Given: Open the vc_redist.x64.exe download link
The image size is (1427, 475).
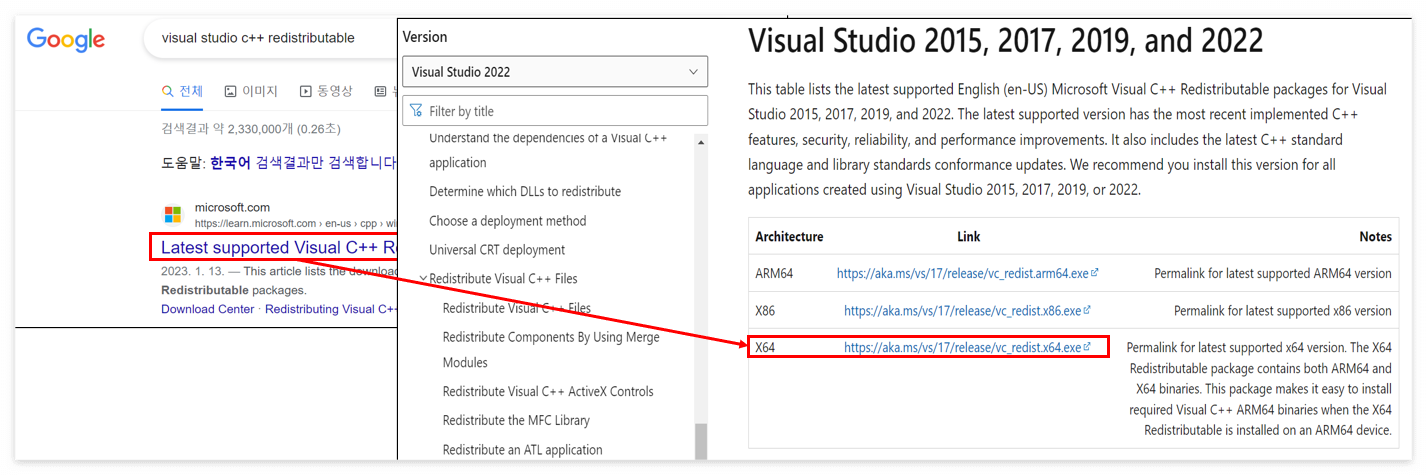Looking at the screenshot, I should click(x=967, y=348).
